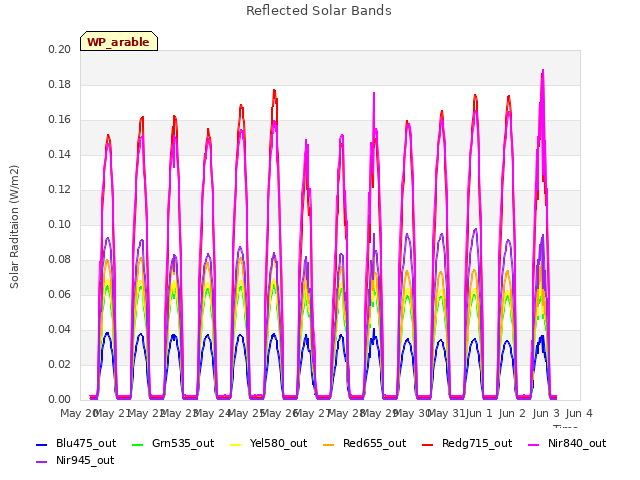640x480 pixels.
Task: Select the blue Blu475_out legend color marker
Action: [x=42, y=444]
